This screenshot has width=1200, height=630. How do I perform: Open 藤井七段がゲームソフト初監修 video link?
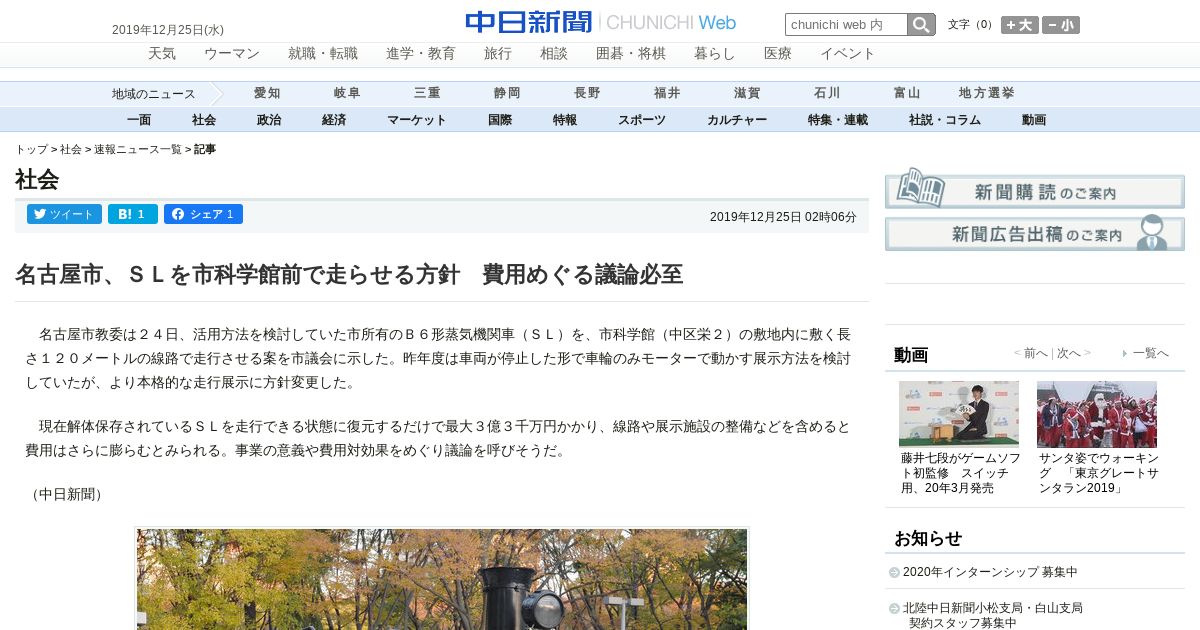pyautogui.click(x=961, y=473)
